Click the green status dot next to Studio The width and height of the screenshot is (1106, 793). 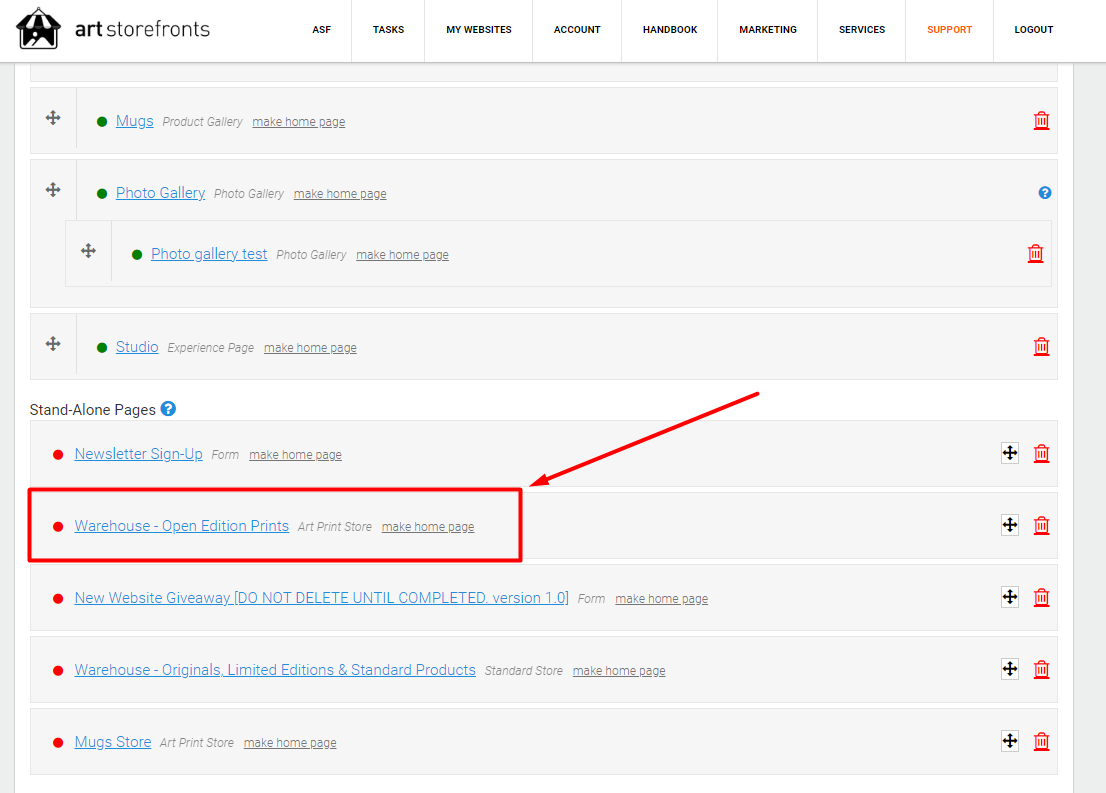pos(101,346)
